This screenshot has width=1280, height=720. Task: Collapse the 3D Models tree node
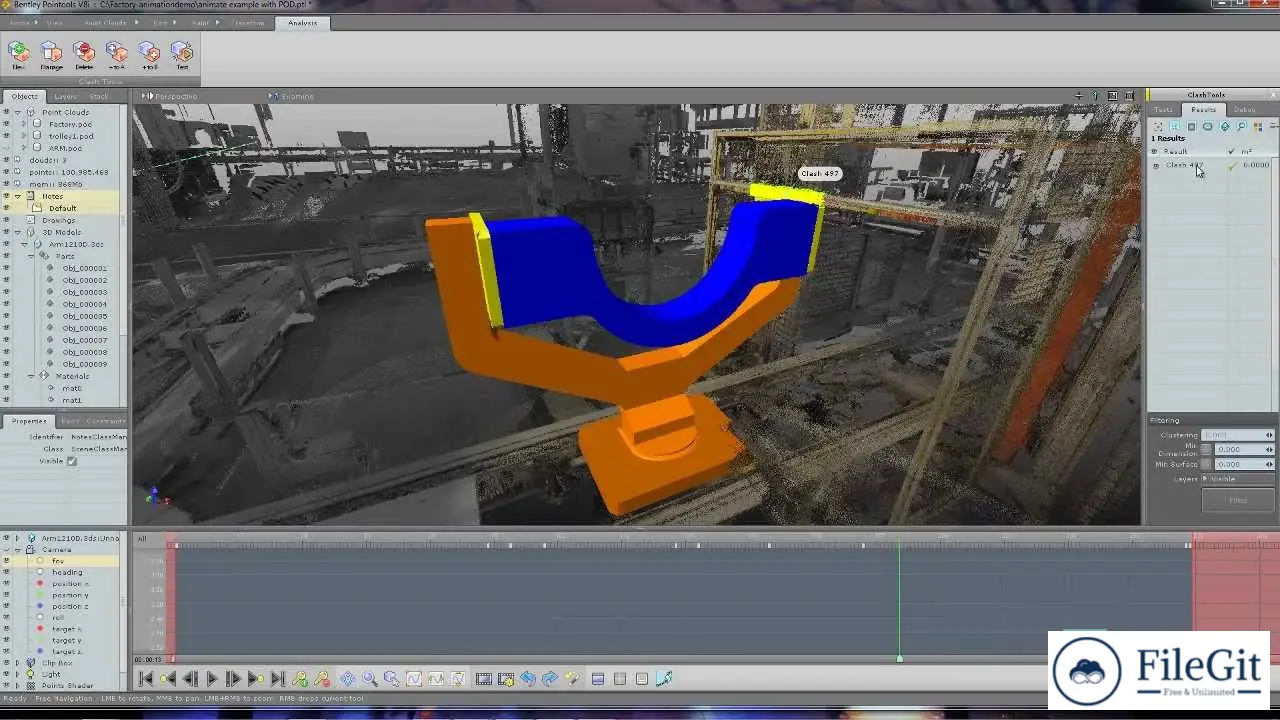[x=18, y=232]
